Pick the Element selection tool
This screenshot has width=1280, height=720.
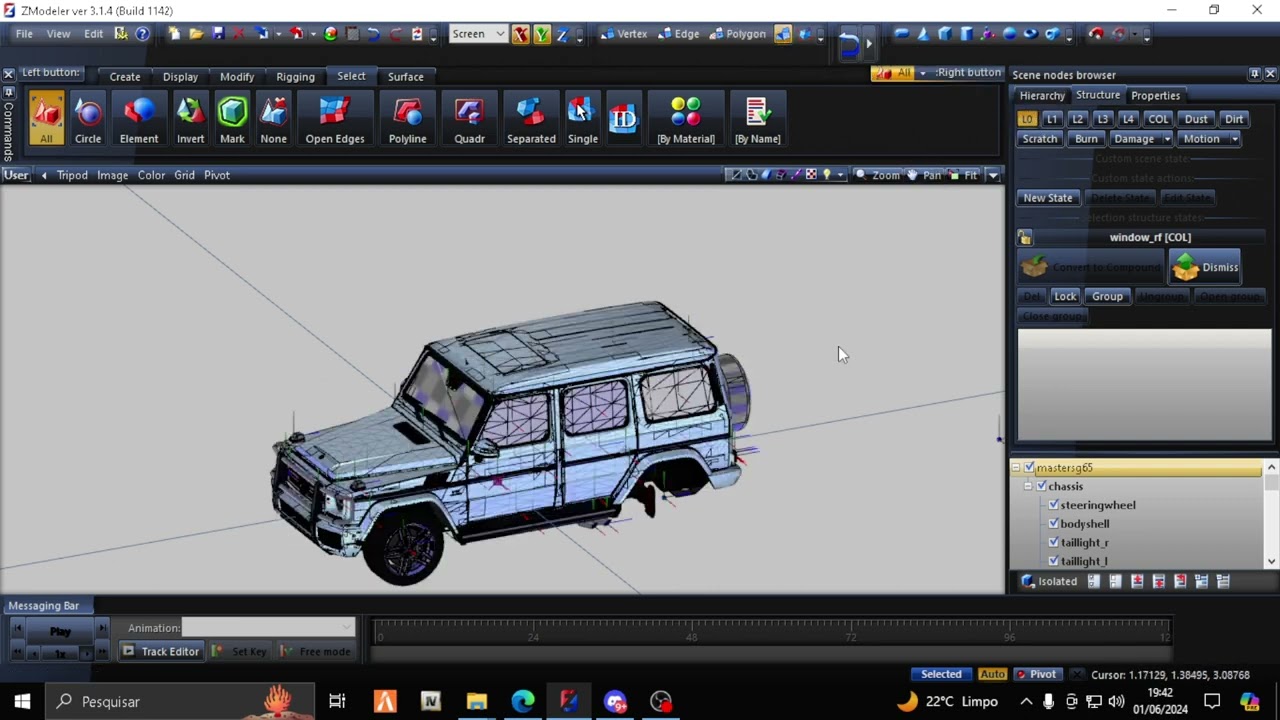139,119
